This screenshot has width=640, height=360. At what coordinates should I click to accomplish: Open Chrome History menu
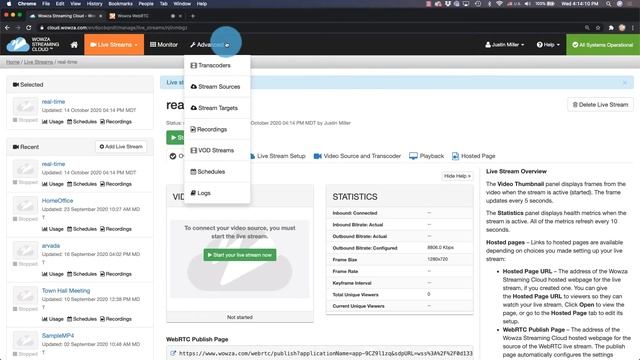click(x=94, y=4)
